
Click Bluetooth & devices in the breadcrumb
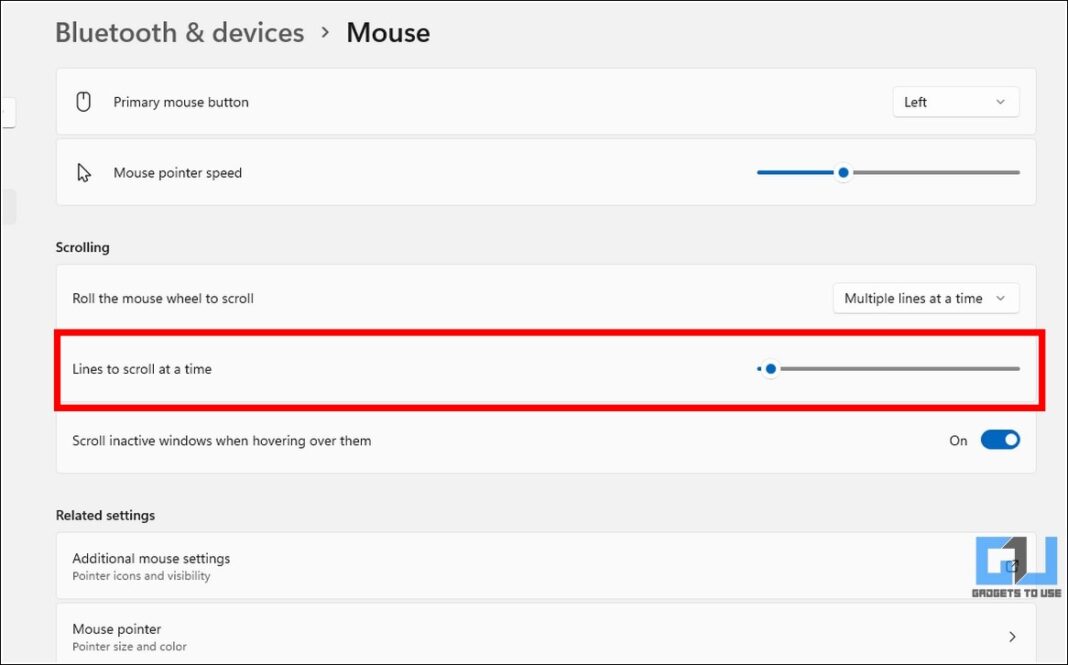coord(179,33)
